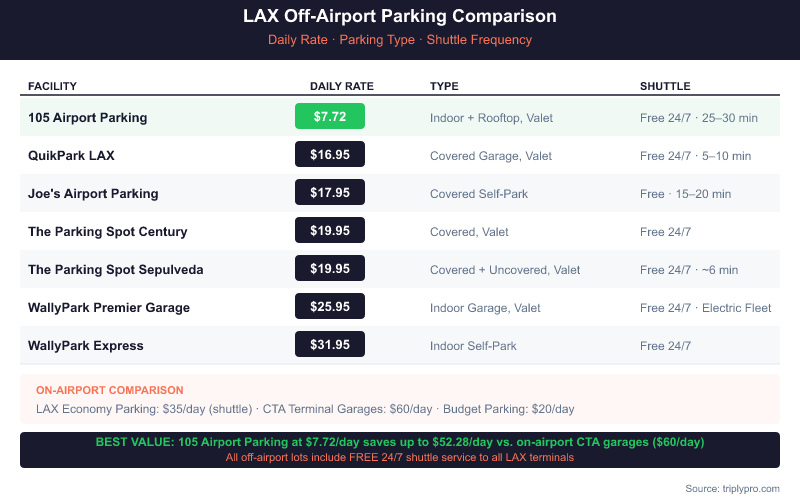
Task: Select the 105 Airport Parking facility name
Action: coord(88,117)
